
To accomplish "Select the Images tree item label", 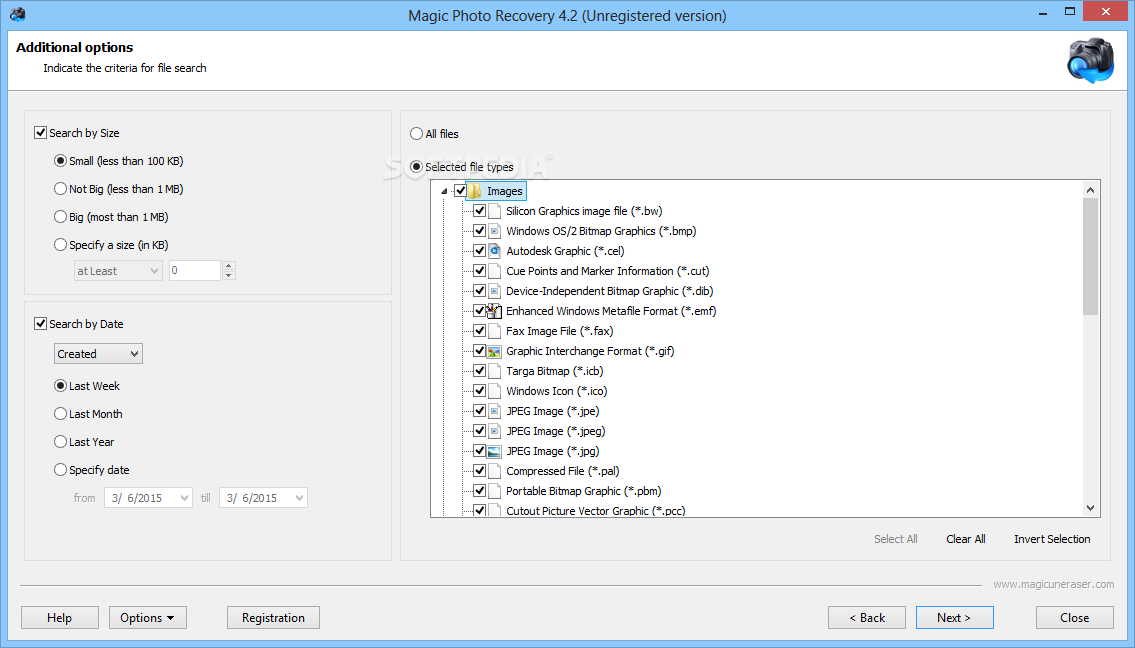I will [505, 191].
